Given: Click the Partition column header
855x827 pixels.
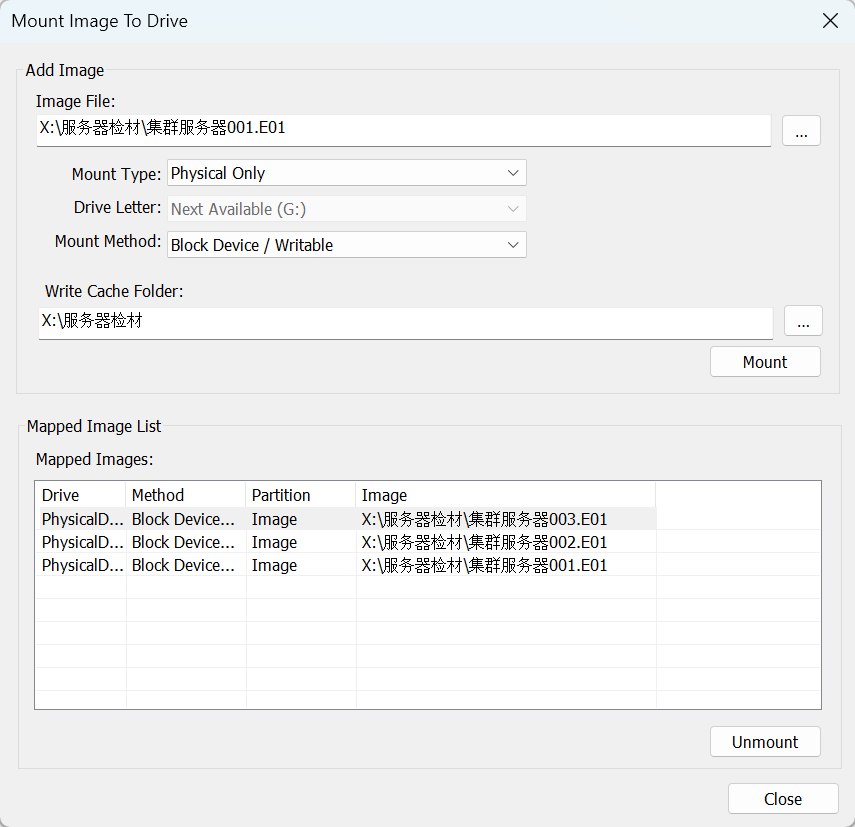Looking at the screenshot, I should 300,495.
